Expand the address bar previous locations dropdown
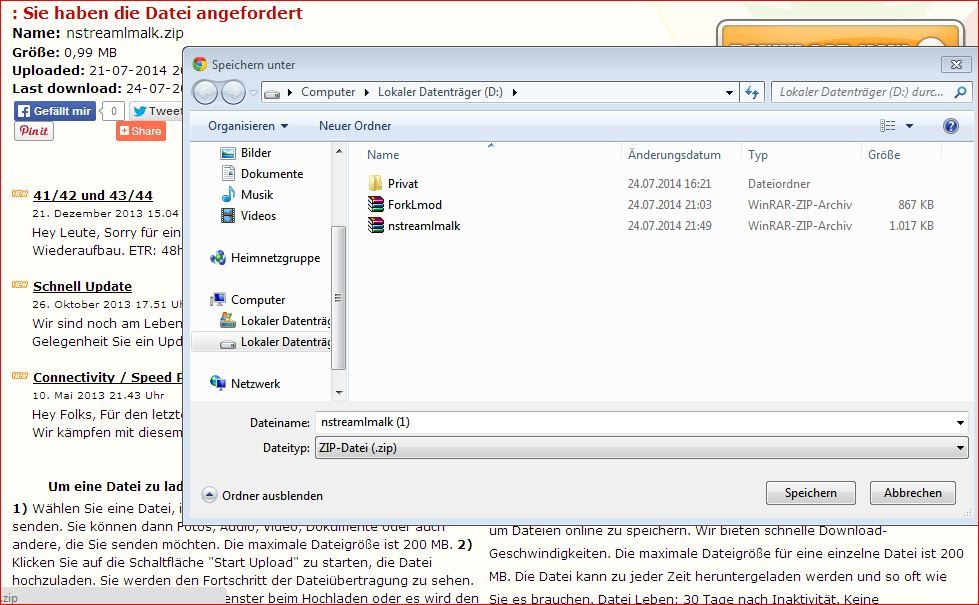Viewport: 979px width, 605px height. click(x=729, y=93)
